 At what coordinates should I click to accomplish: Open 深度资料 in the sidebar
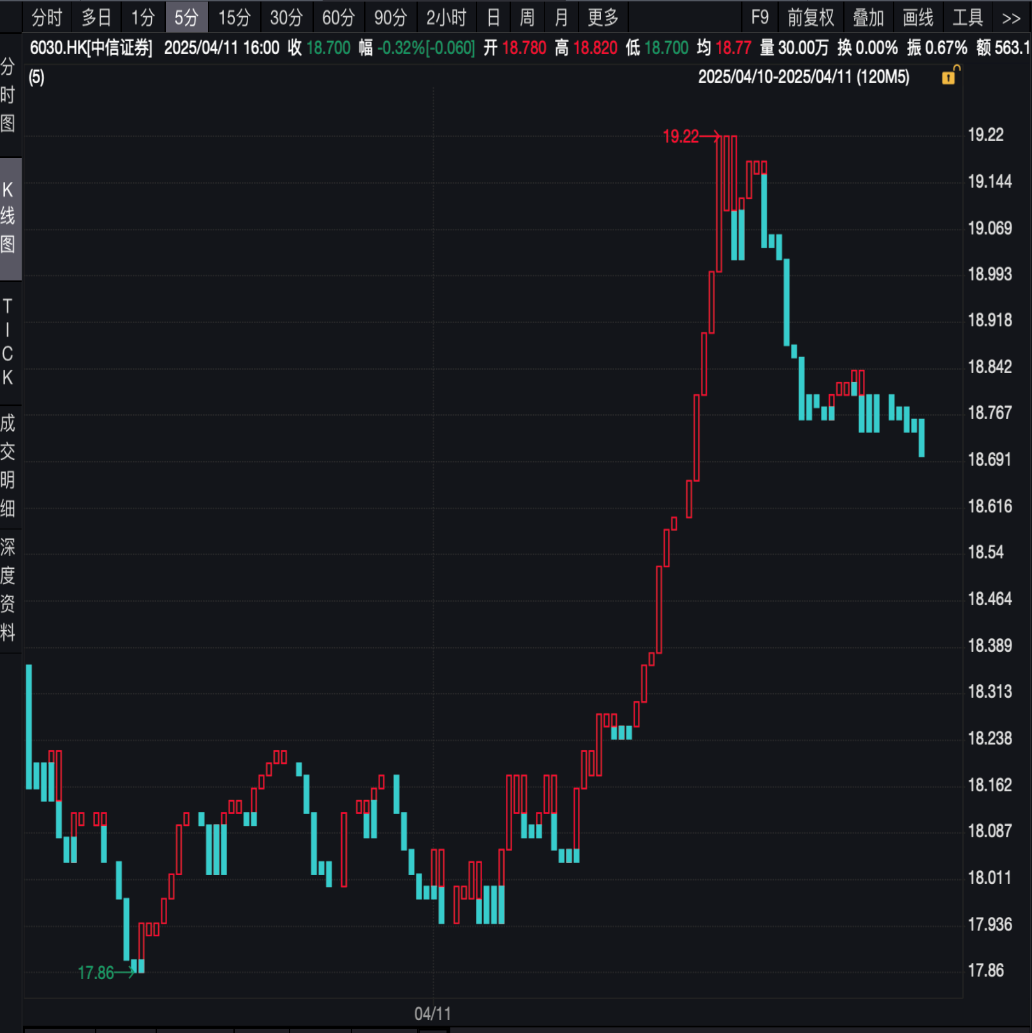[x=9, y=589]
